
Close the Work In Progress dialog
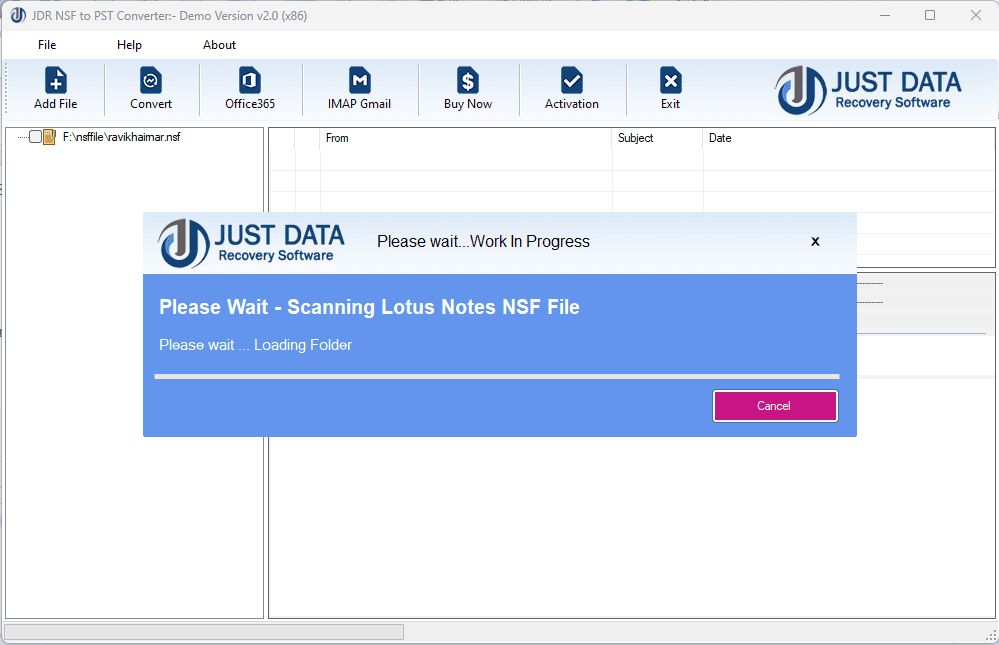(815, 241)
